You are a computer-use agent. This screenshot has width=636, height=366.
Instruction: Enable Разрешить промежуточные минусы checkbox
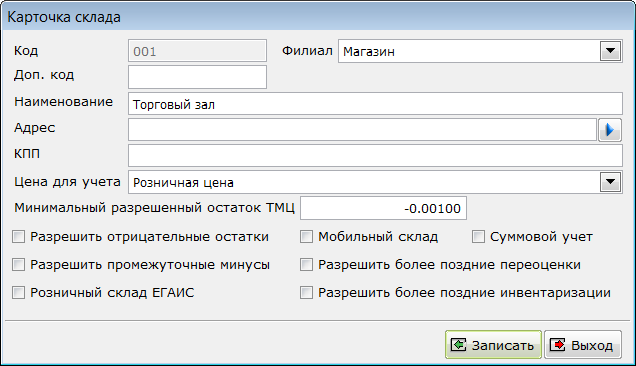click(19, 265)
